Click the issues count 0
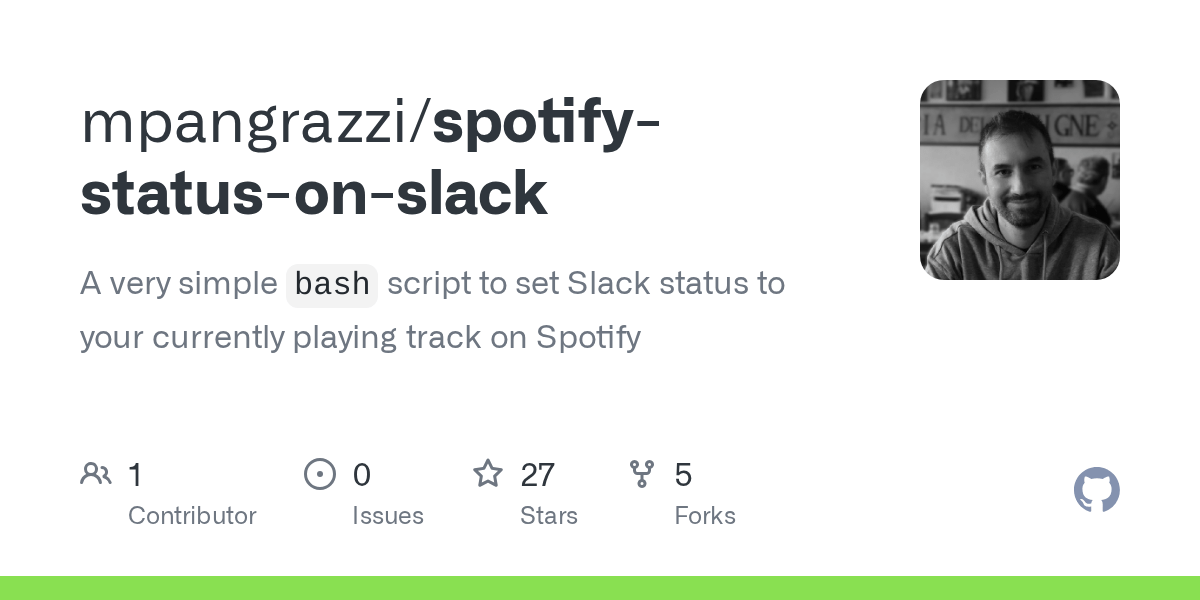This screenshot has height=600, width=1200. point(362,475)
